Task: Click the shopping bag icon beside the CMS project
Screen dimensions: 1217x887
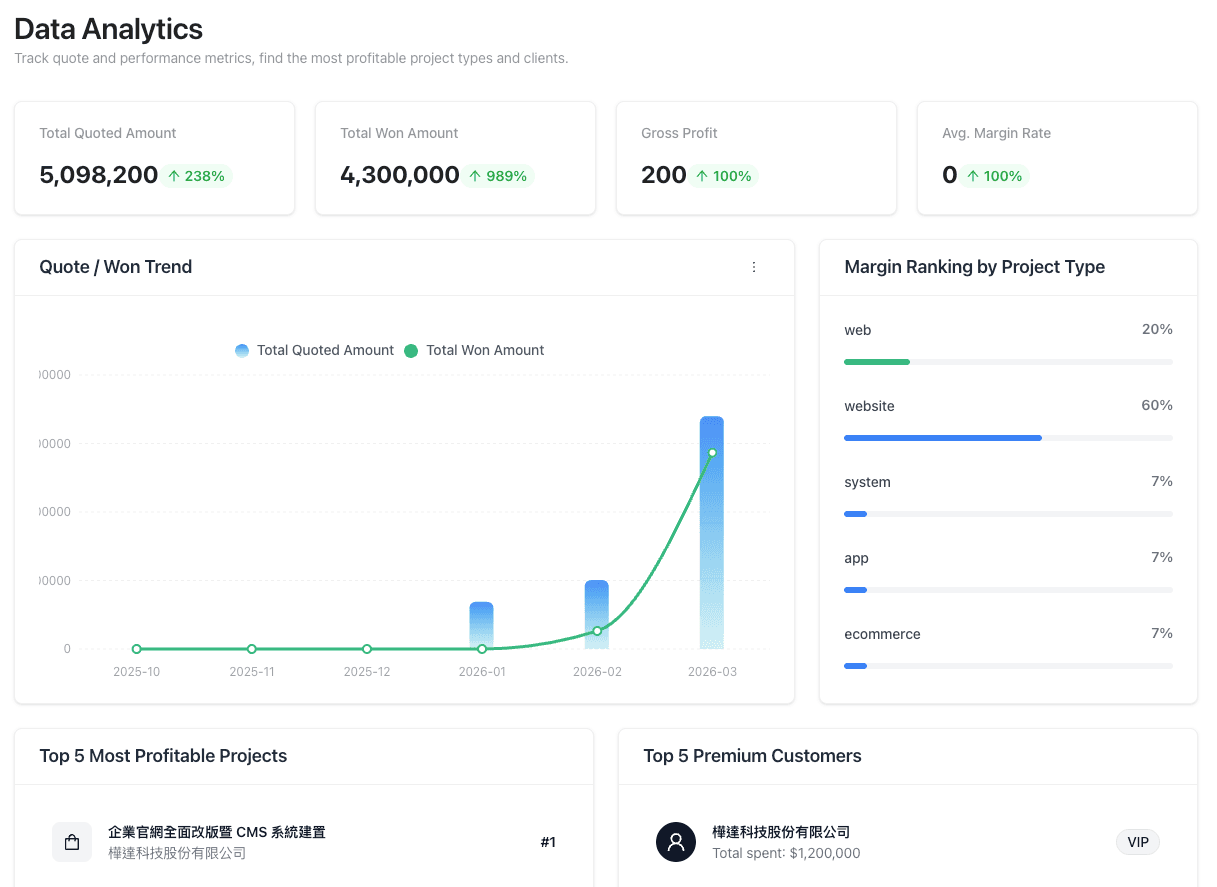Action: (x=72, y=842)
